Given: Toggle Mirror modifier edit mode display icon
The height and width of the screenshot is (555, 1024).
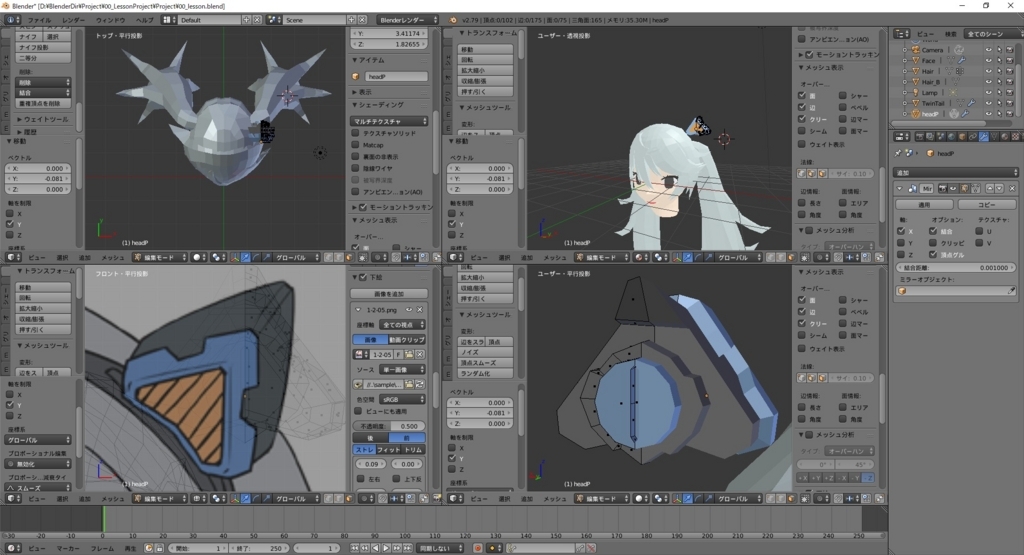Looking at the screenshot, I should pos(964,188).
